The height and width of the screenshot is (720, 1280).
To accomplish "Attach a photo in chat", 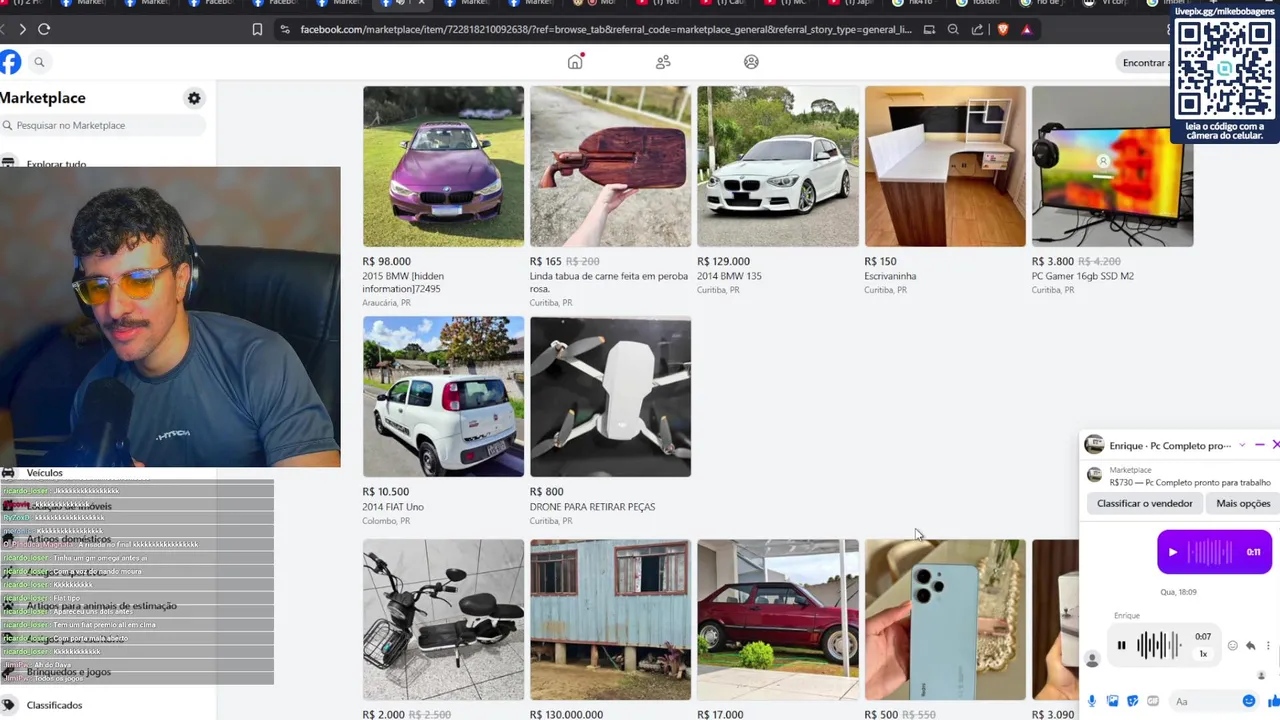I will pos(1112,701).
